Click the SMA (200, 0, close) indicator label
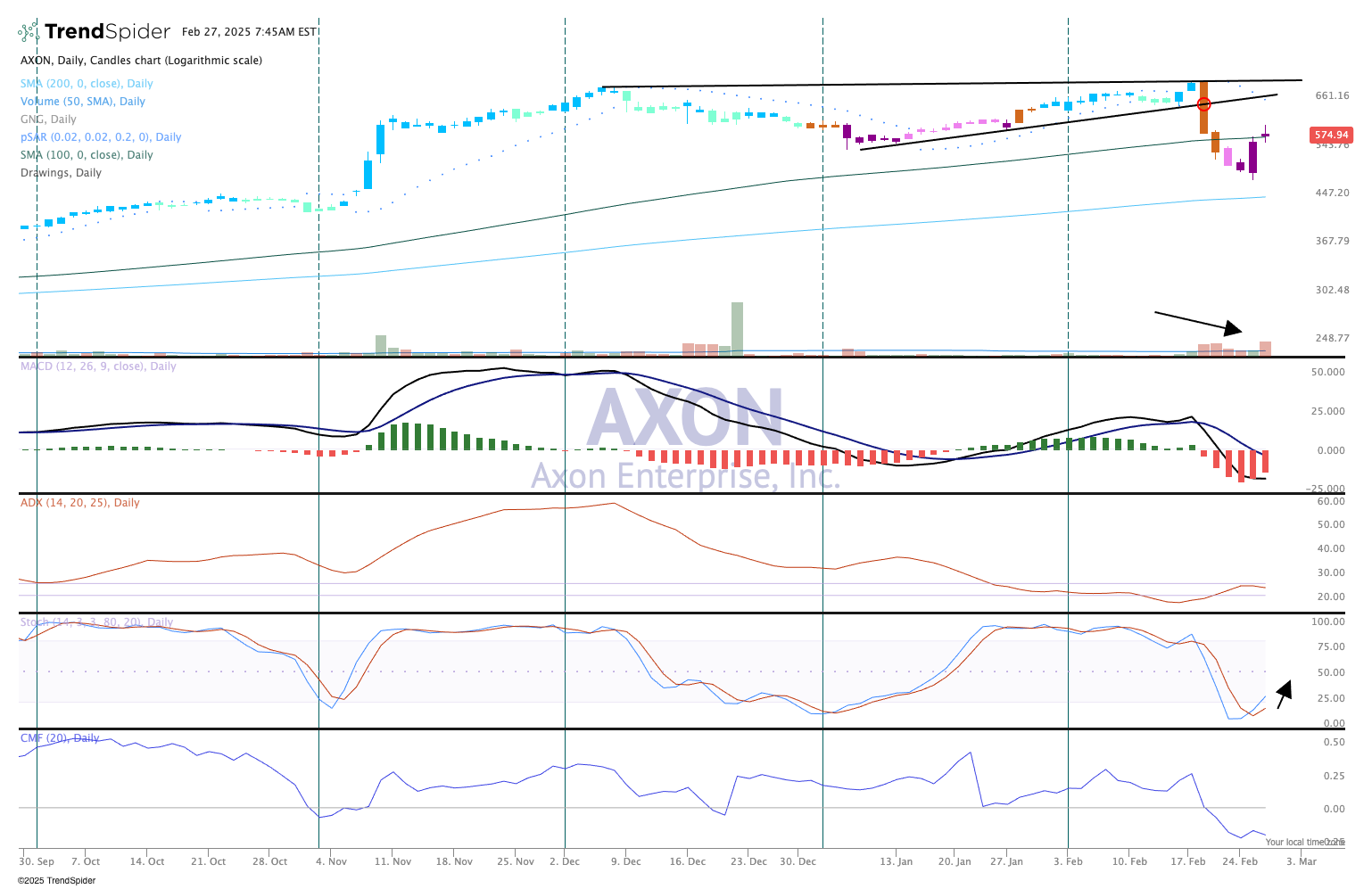Image resolution: width=1372 pixels, height=889 pixels. (x=87, y=84)
